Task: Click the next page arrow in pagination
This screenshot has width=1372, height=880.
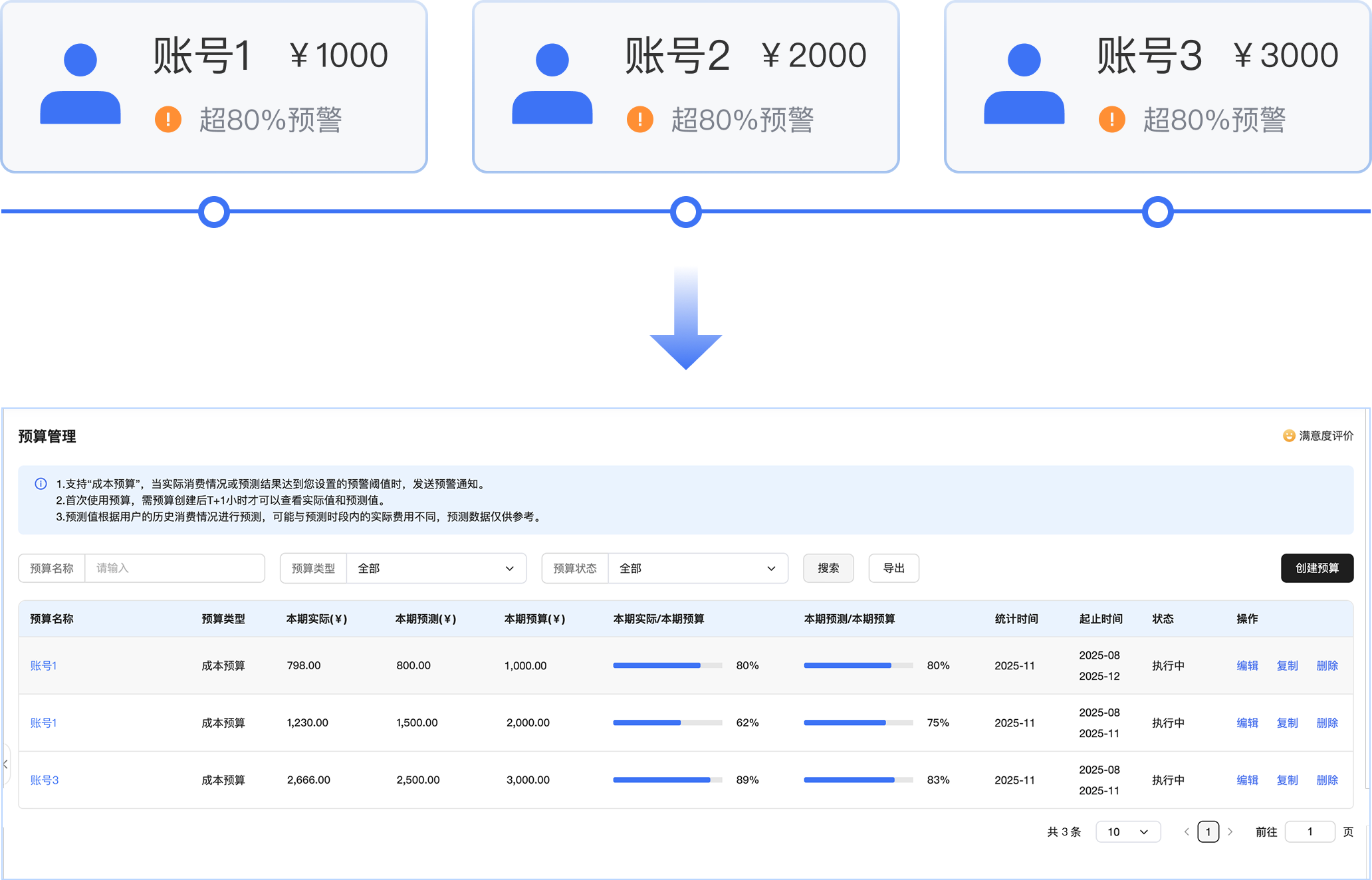Action: pos(1230,831)
